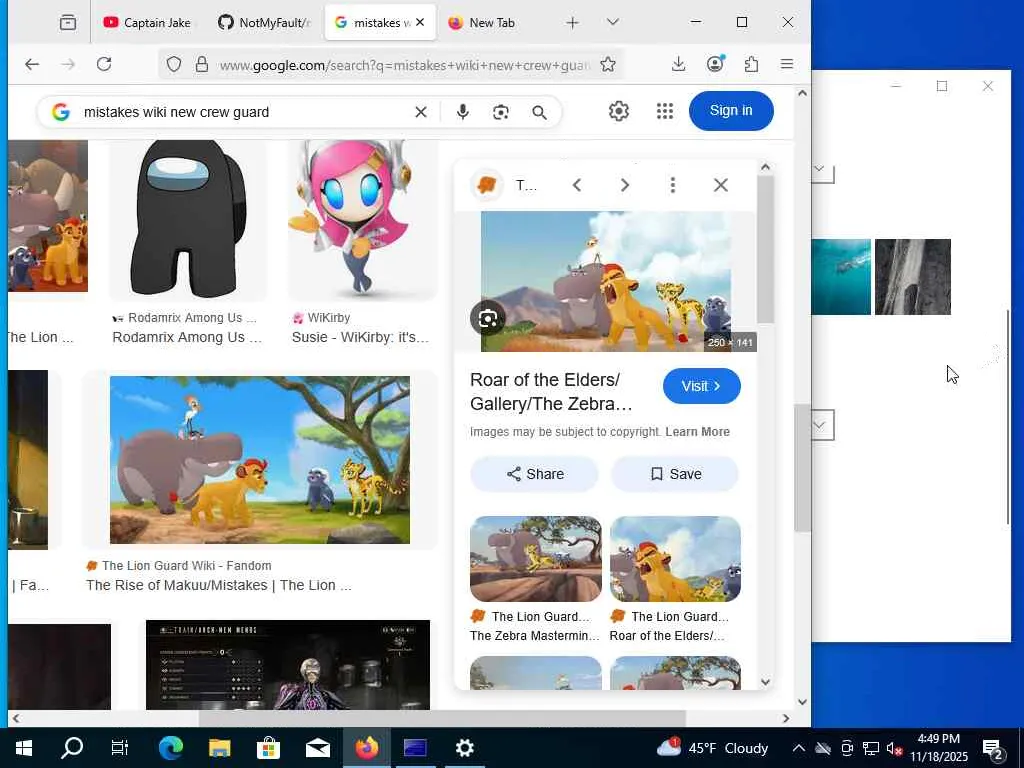Screen dimensions: 1024x768
Task: Click the page vertical scrollbar thumb
Action: coord(802,468)
